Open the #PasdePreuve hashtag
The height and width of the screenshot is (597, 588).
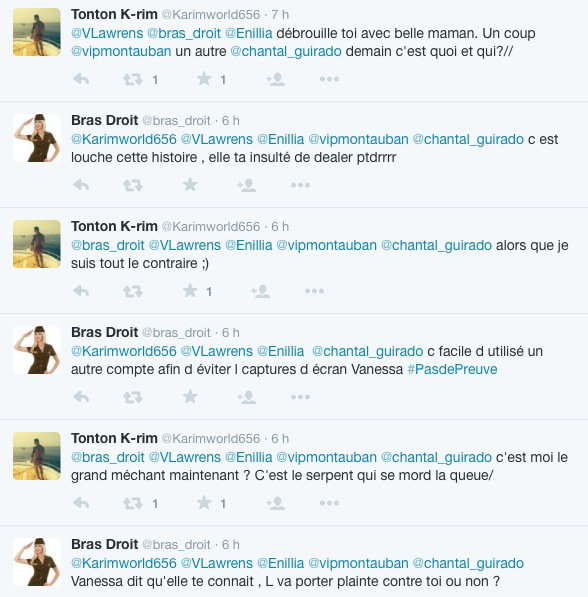point(452,369)
